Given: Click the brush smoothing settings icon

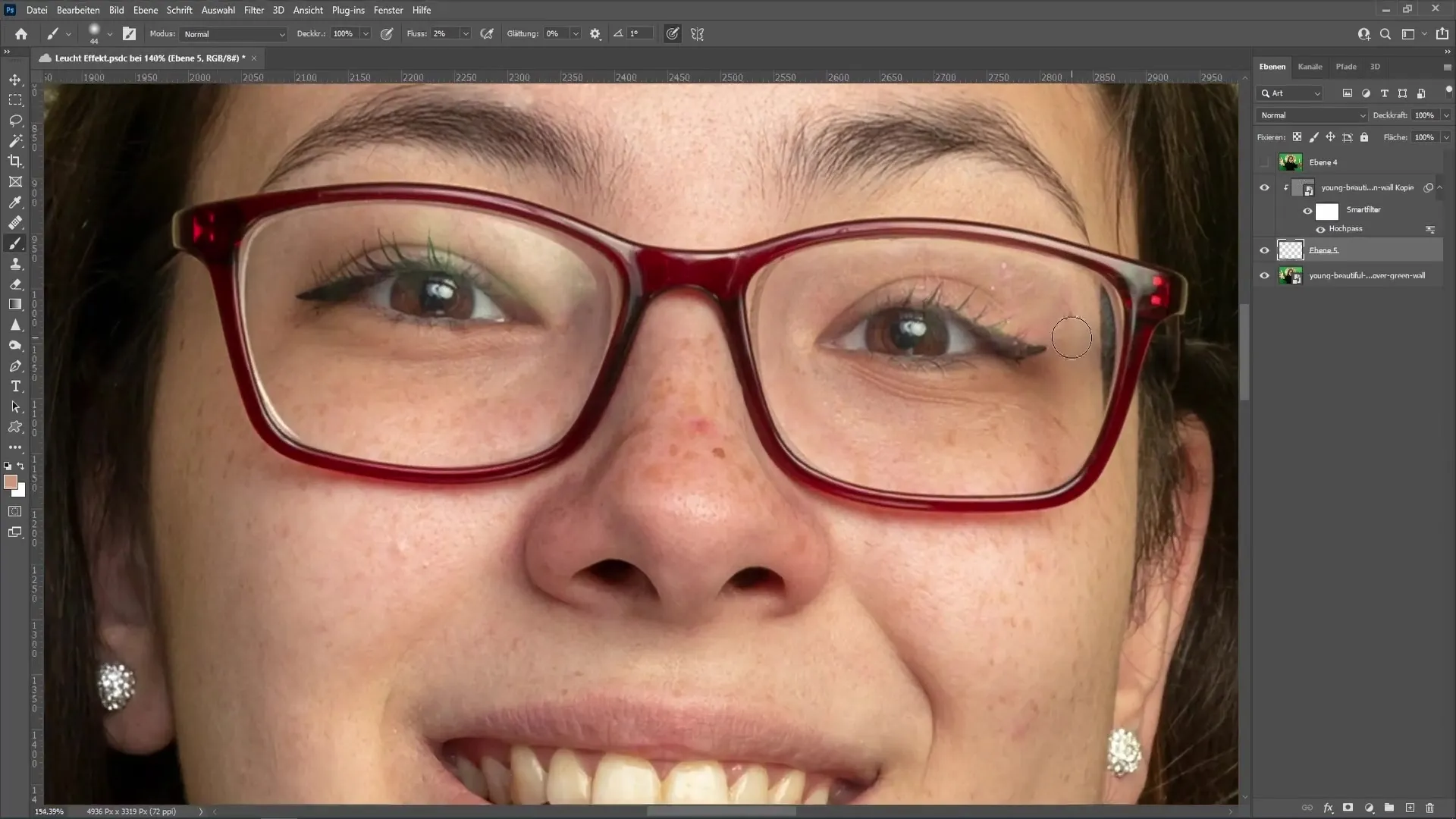Looking at the screenshot, I should point(598,33).
